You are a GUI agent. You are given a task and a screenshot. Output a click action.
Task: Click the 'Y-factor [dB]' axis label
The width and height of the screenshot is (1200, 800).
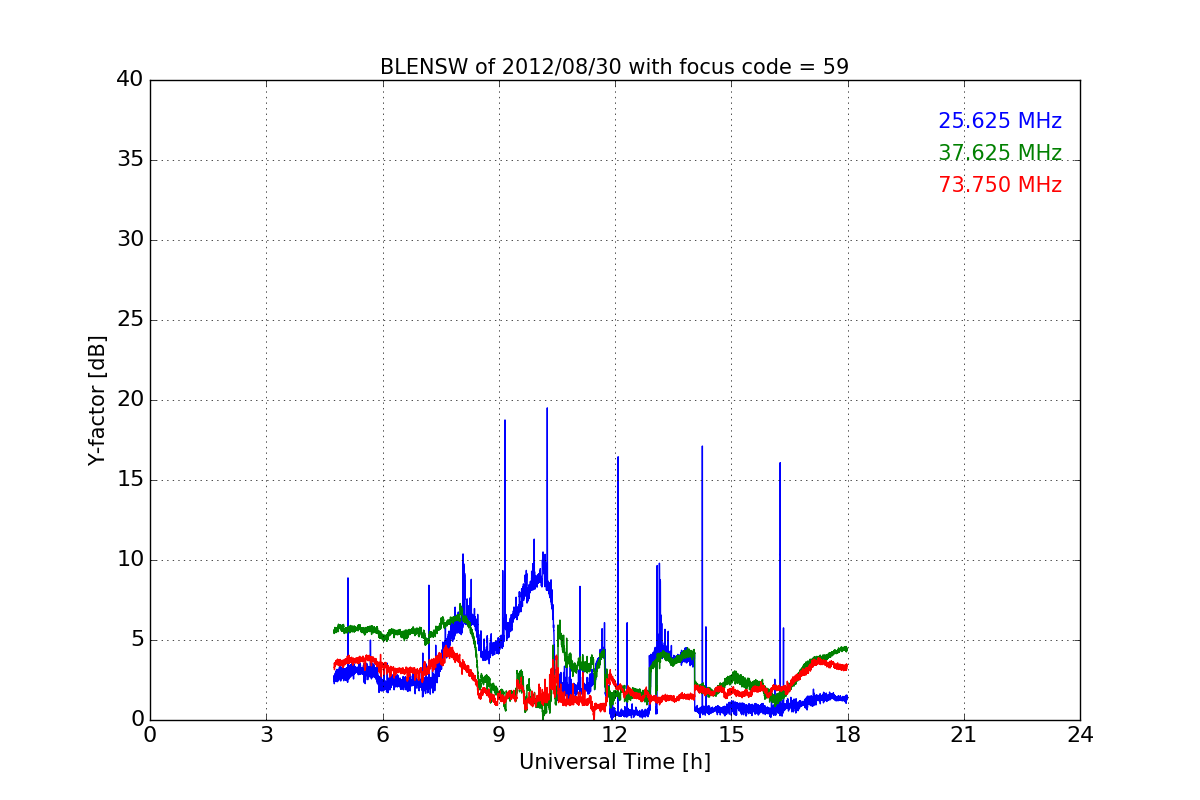[x=97, y=400]
